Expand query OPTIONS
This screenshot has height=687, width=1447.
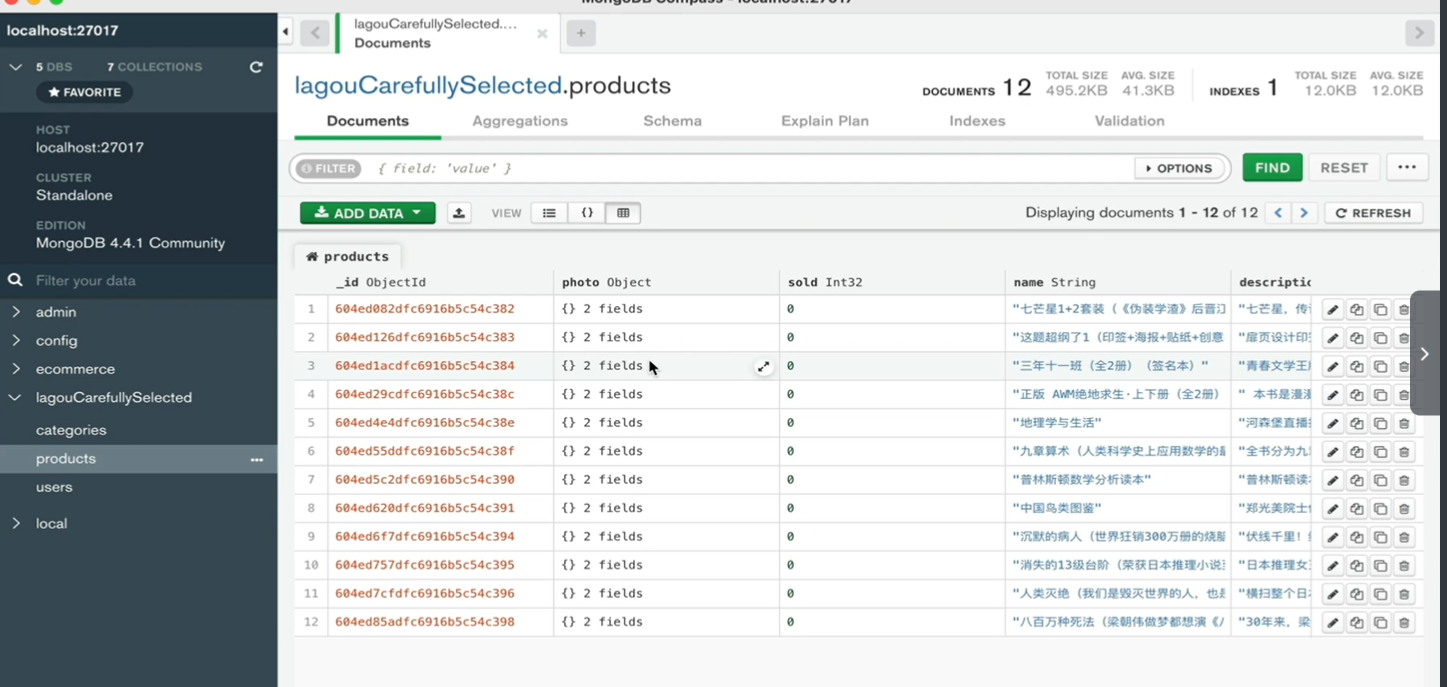coord(1179,168)
